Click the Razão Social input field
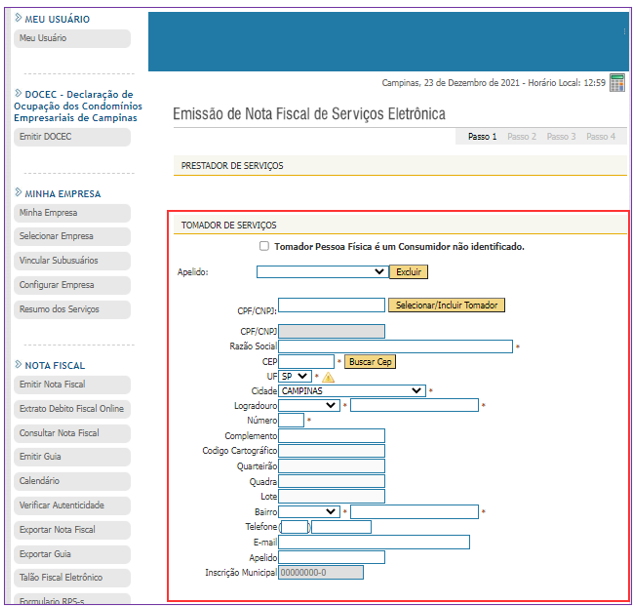 395,346
